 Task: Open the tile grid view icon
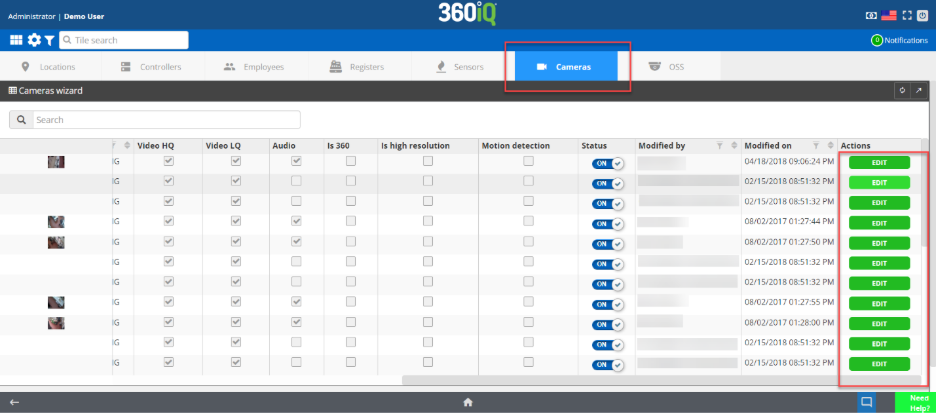(x=16, y=40)
